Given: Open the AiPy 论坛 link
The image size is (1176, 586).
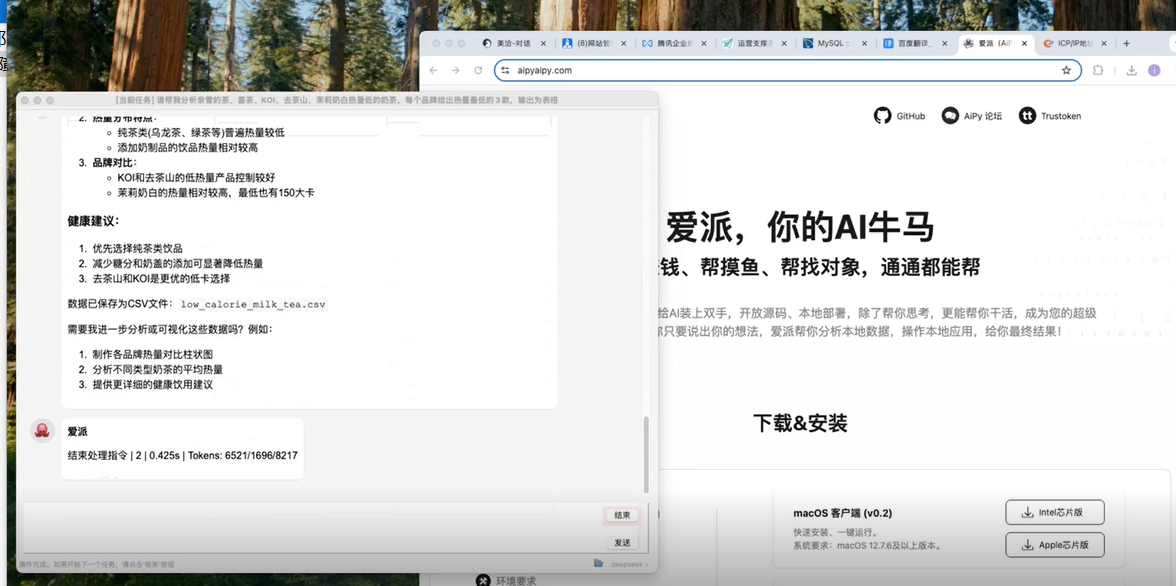Looking at the screenshot, I should click(x=972, y=116).
